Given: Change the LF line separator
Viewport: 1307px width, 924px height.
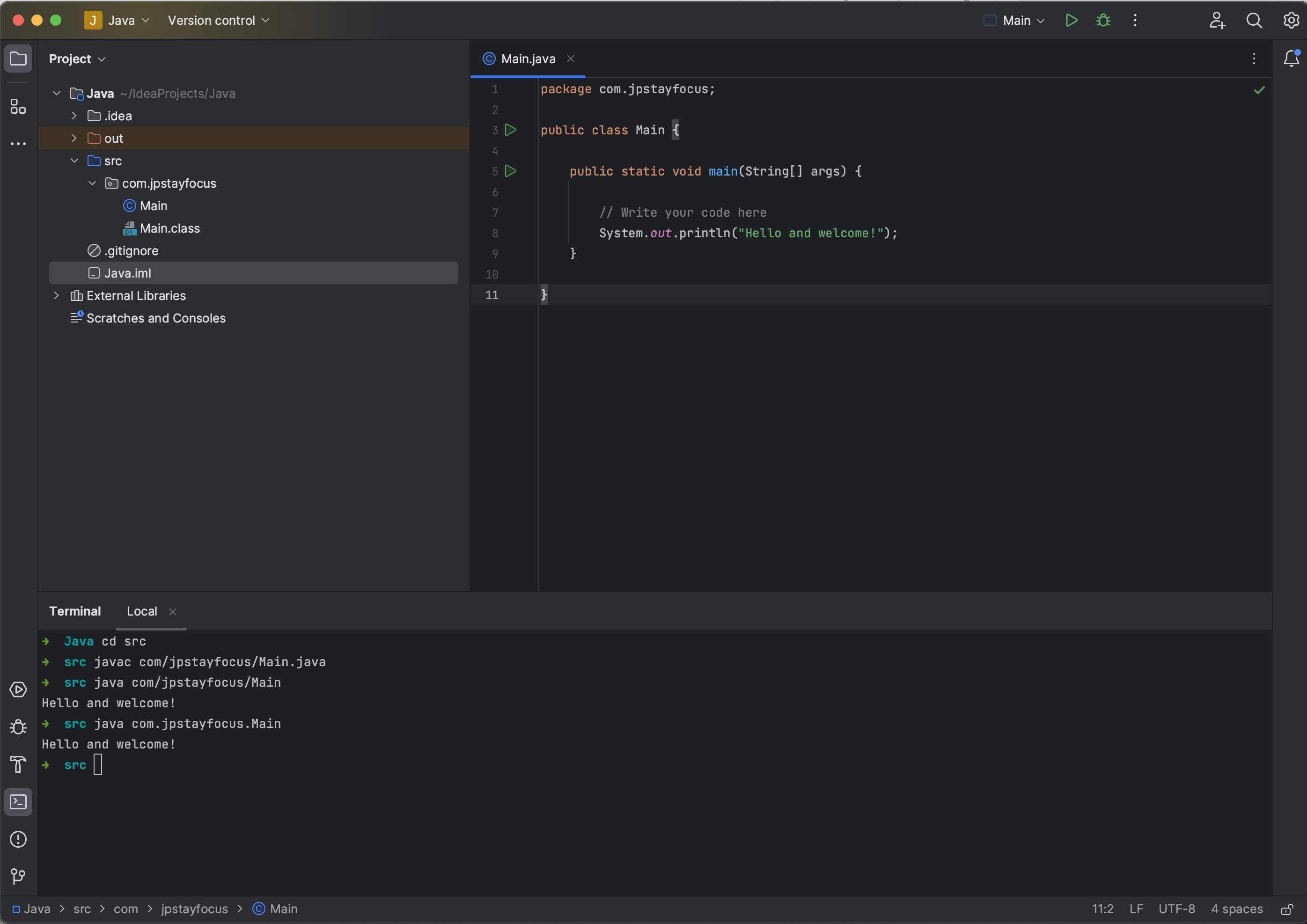Looking at the screenshot, I should point(1136,909).
